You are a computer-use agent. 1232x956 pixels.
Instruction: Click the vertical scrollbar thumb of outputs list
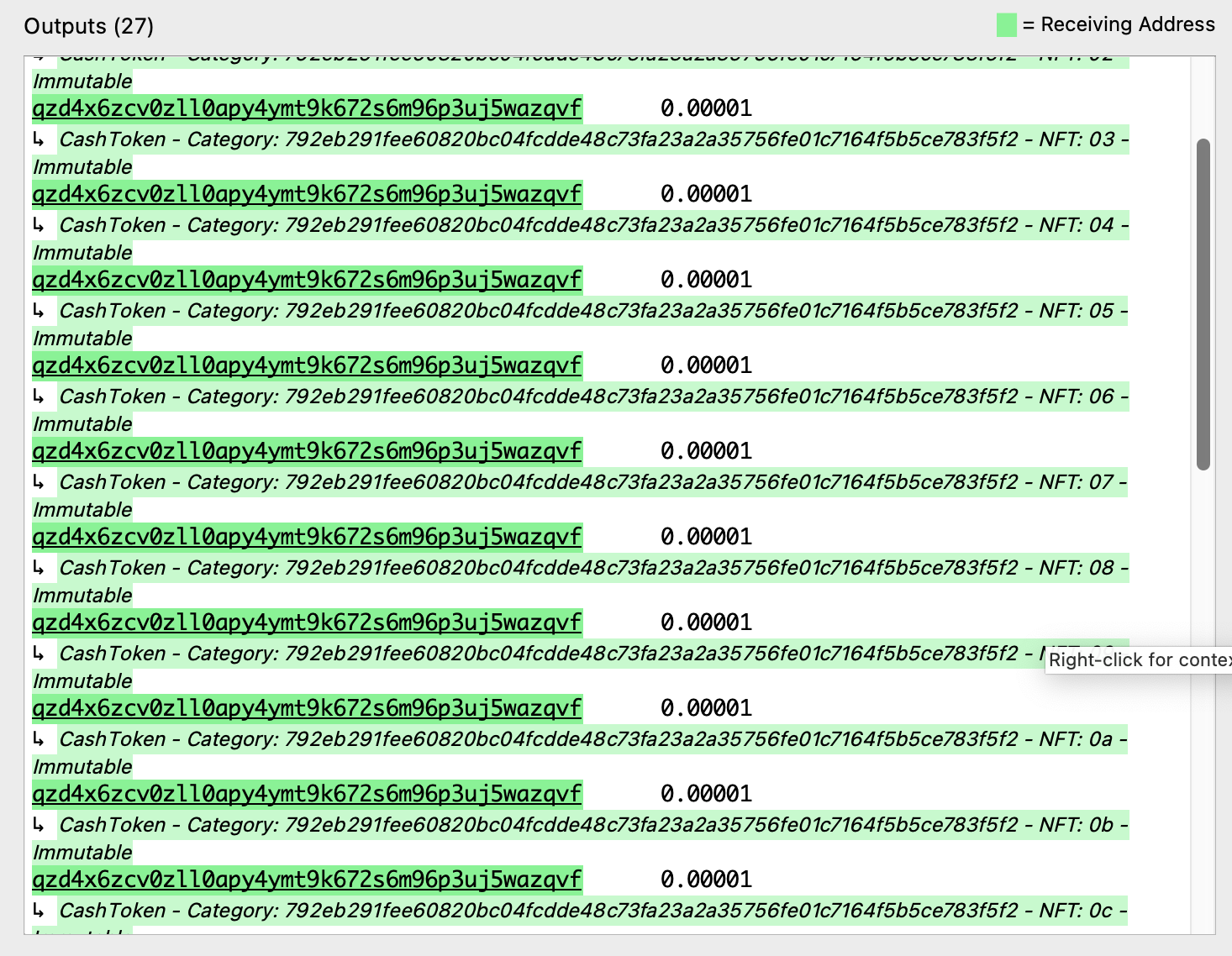[1203, 304]
